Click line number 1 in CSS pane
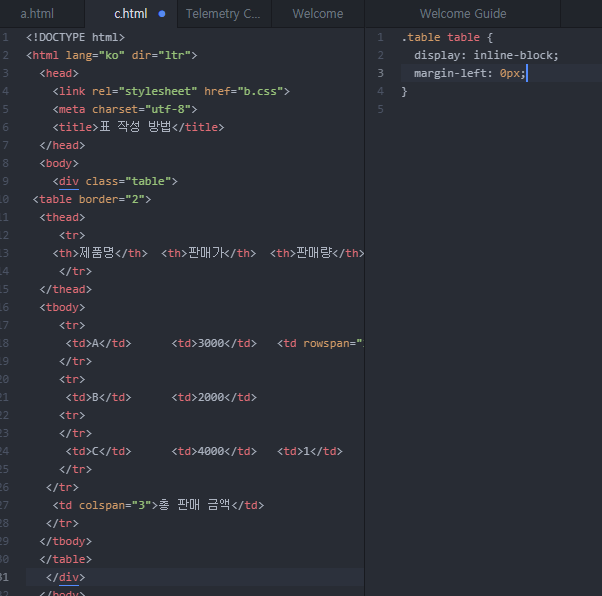This screenshot has height=596, width=602. [x=380, y=37]
